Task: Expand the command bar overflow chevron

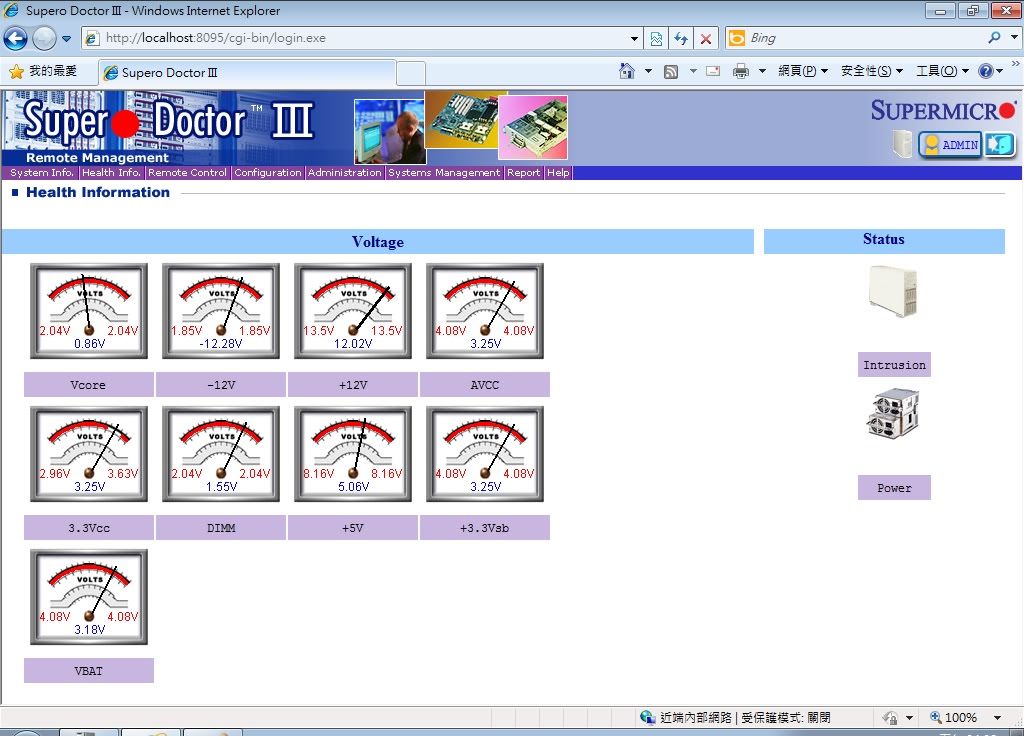Action: click(1015, 64)
